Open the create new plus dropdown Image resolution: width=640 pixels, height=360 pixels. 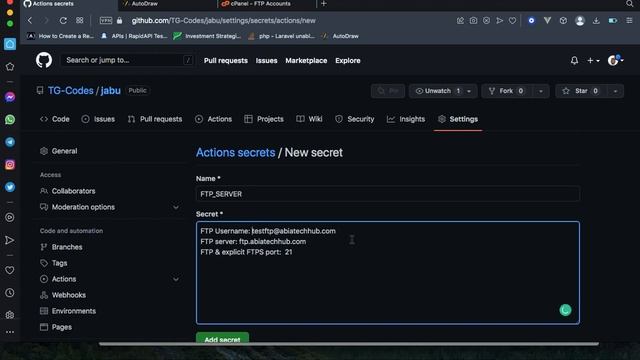click(593, 60)
